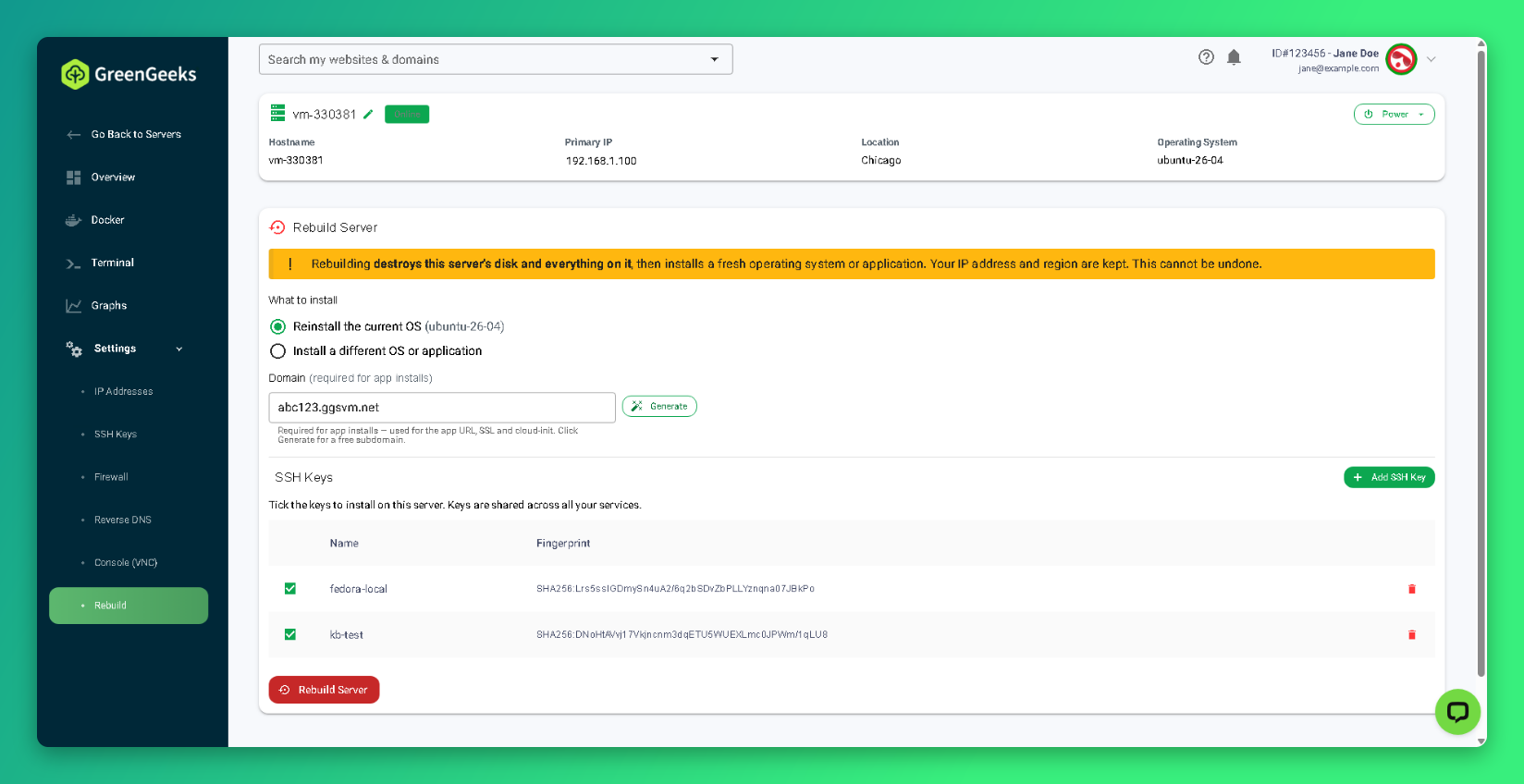This screenshot has height=784, width=1524.
Task: Click the Go Back to Servers arrow icon
Action: [x=74, y=135]
